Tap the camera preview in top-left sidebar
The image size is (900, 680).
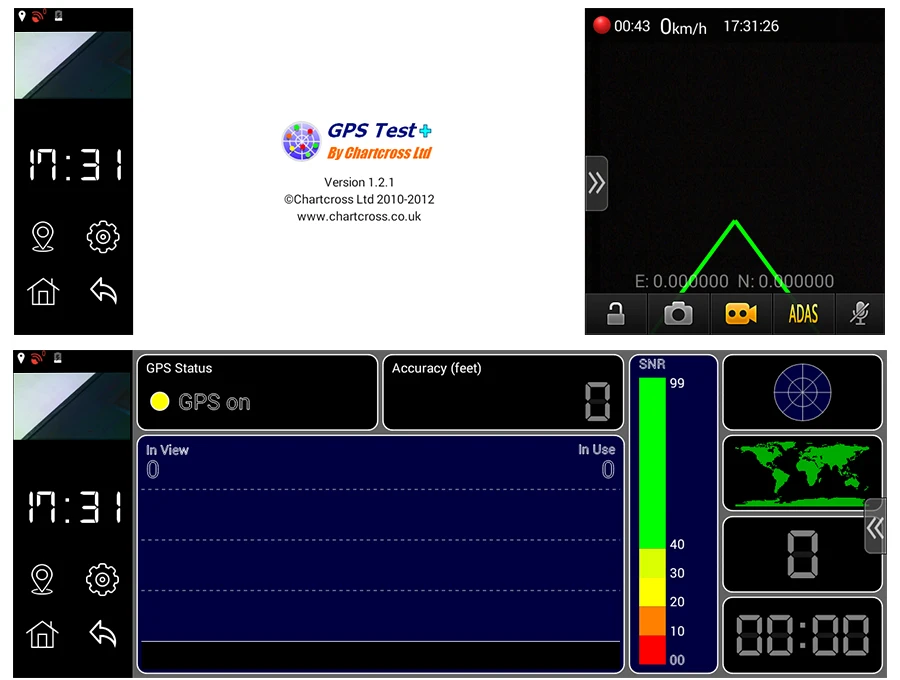point(73,65)
